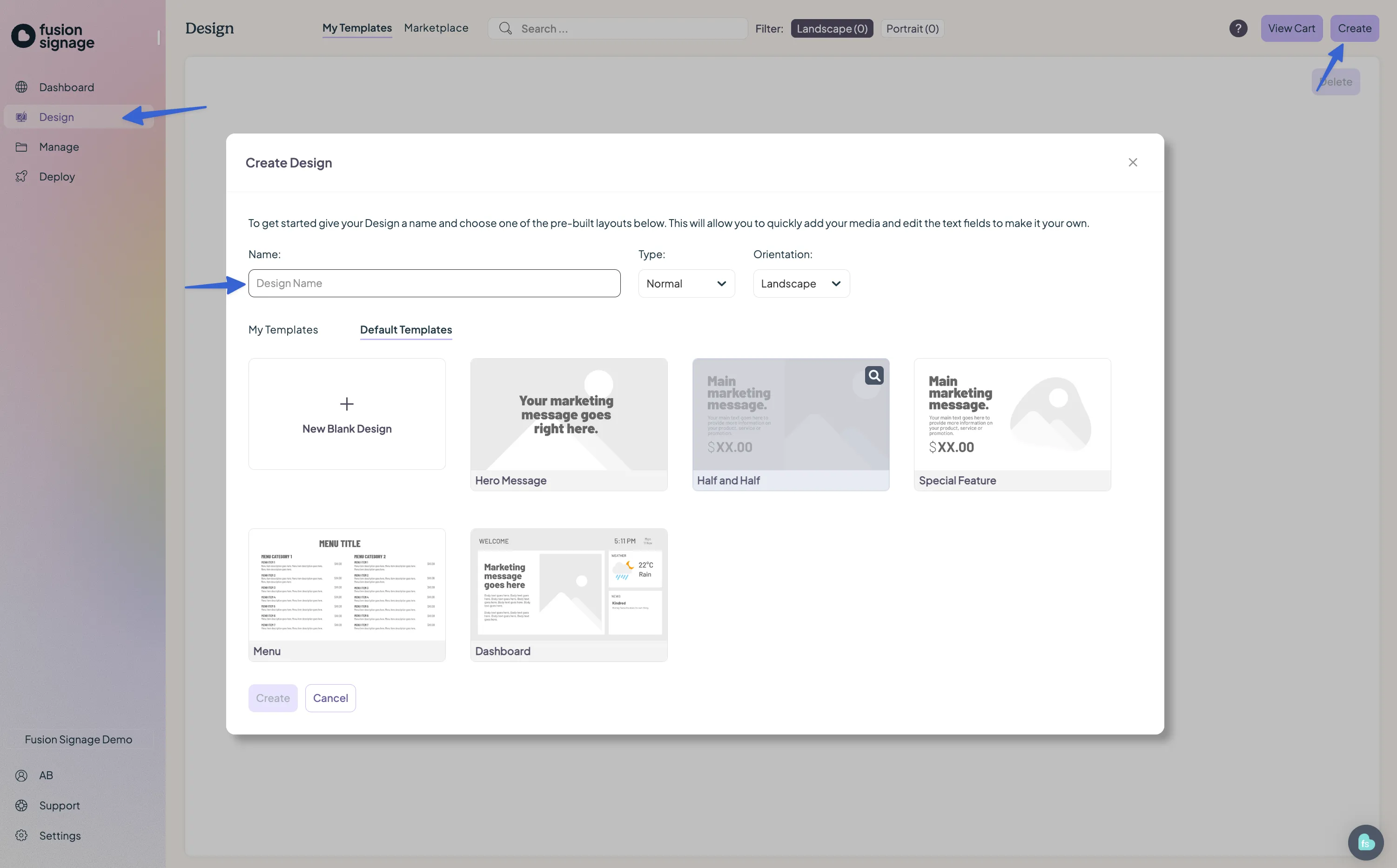Select the New Blank Design card

[347, 414]
